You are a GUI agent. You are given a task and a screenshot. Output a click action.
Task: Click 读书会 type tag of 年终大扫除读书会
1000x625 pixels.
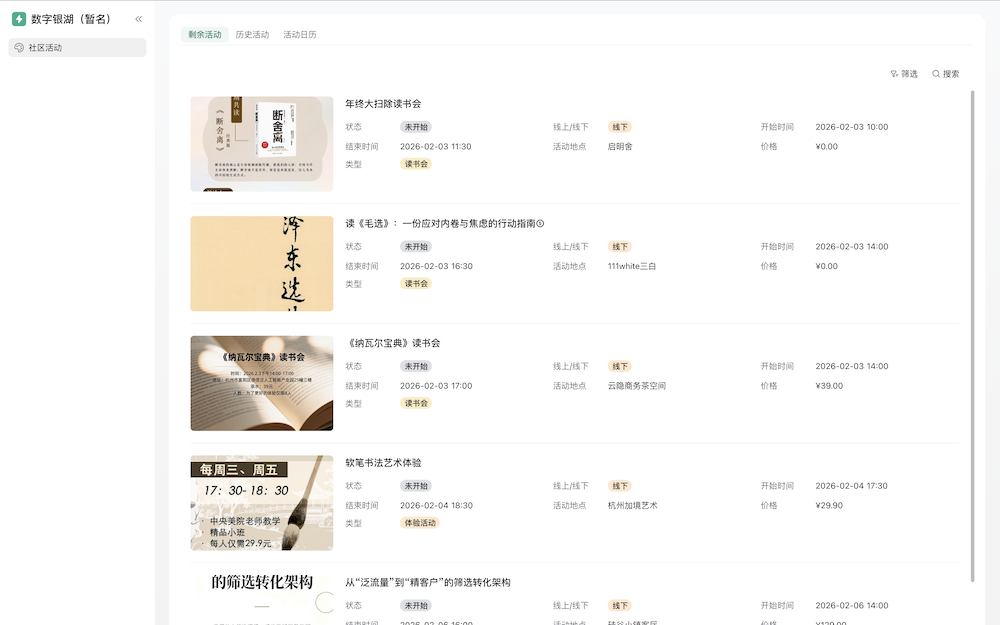pos(416,164)
